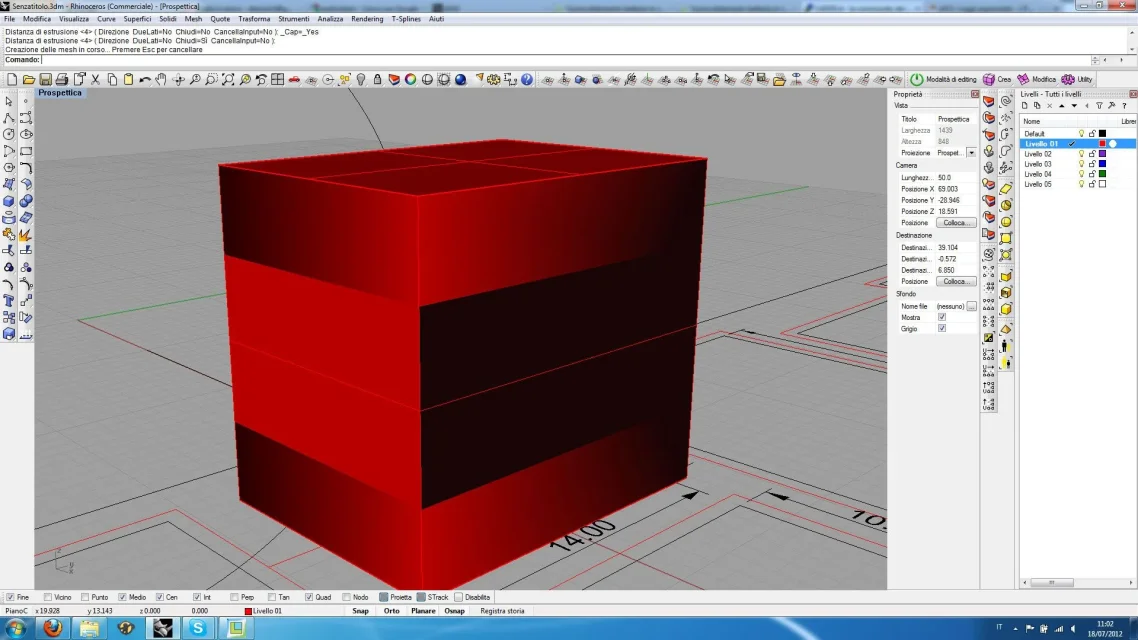Click Modalità di editing T-Splines button
1138x640 pixels.
pyautogui.click(x=943, y=79)
